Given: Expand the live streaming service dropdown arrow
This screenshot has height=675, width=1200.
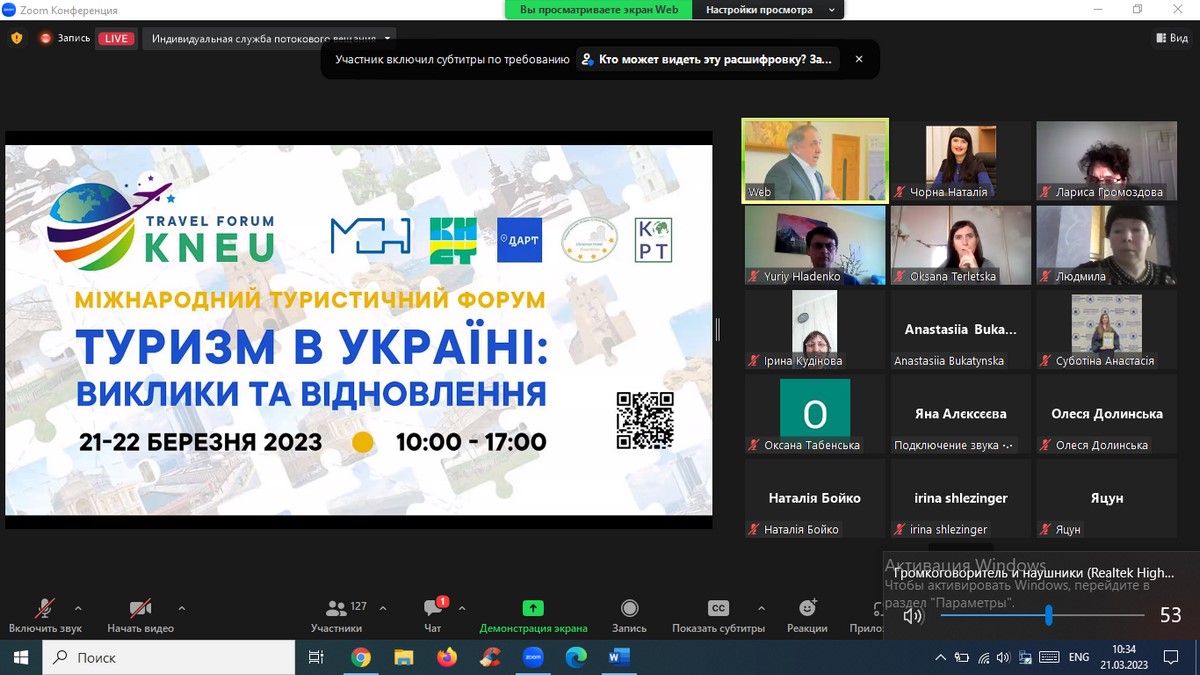Looking at the screenshot, I should 388,38.
